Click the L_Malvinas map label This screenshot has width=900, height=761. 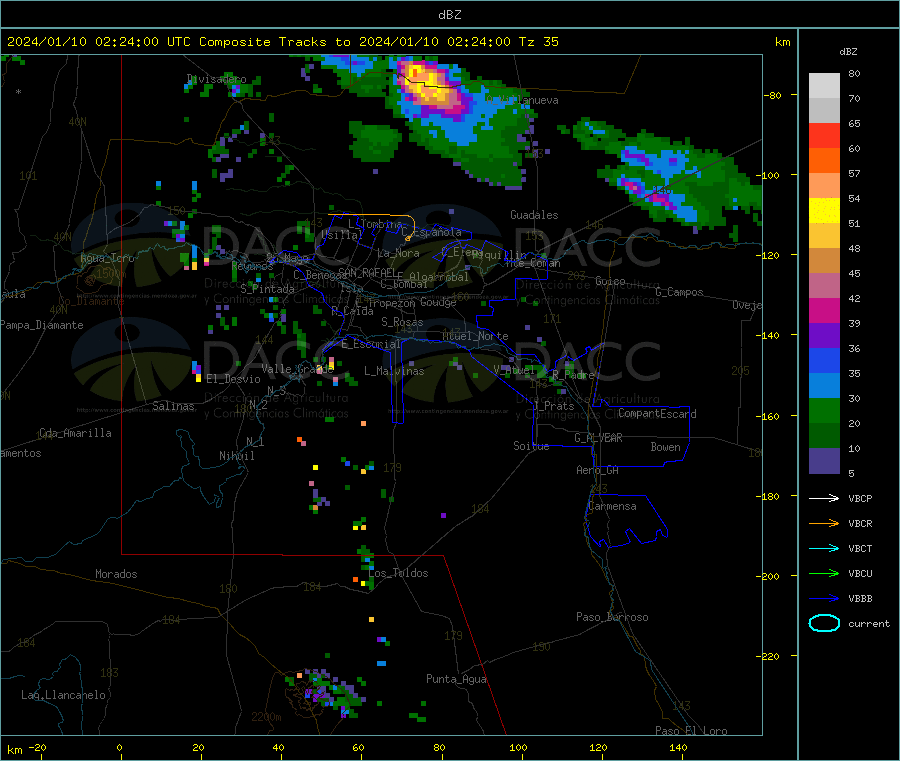point(394,371)
